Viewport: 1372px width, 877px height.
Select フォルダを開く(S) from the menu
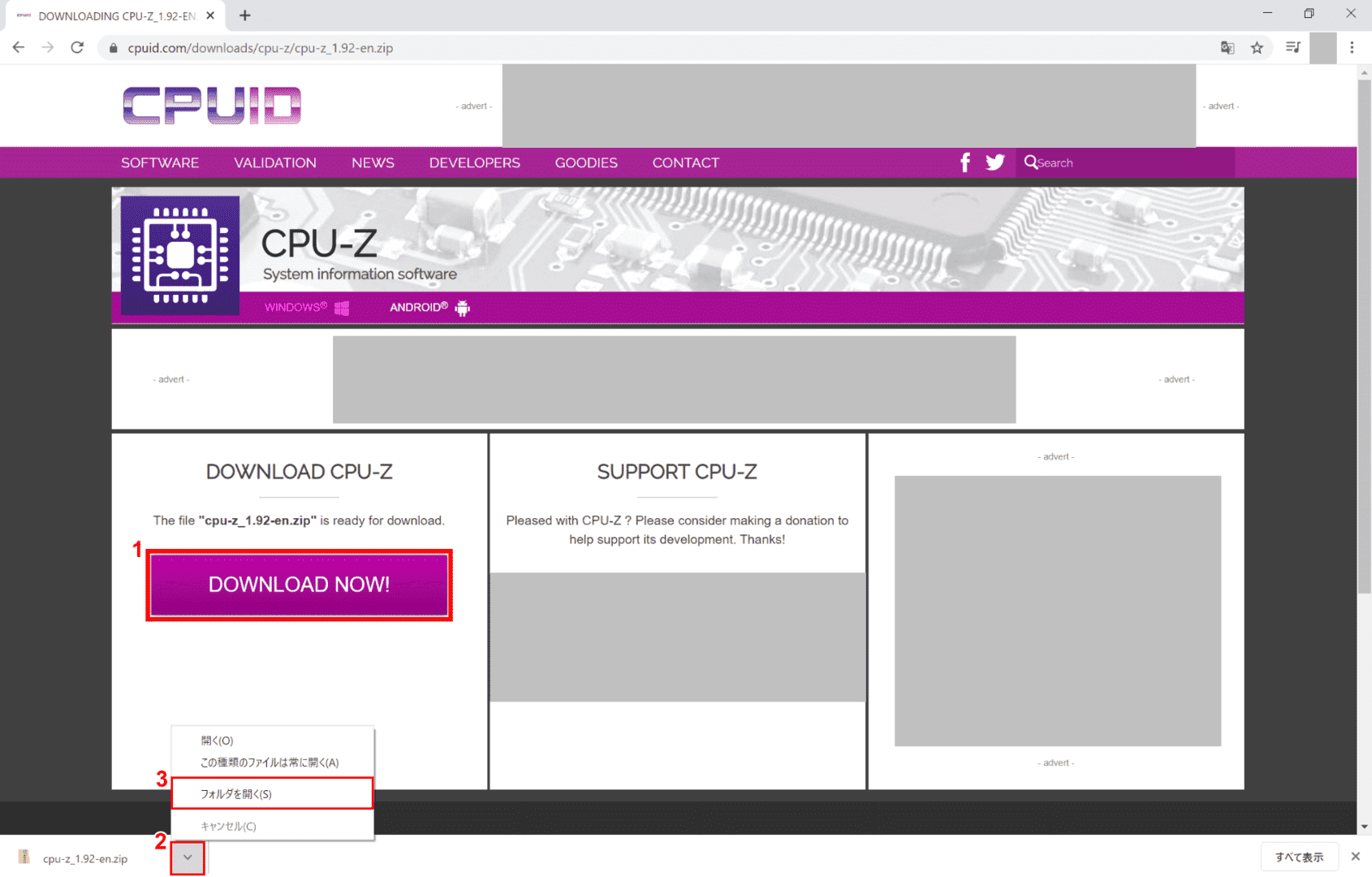pos(272,793)
